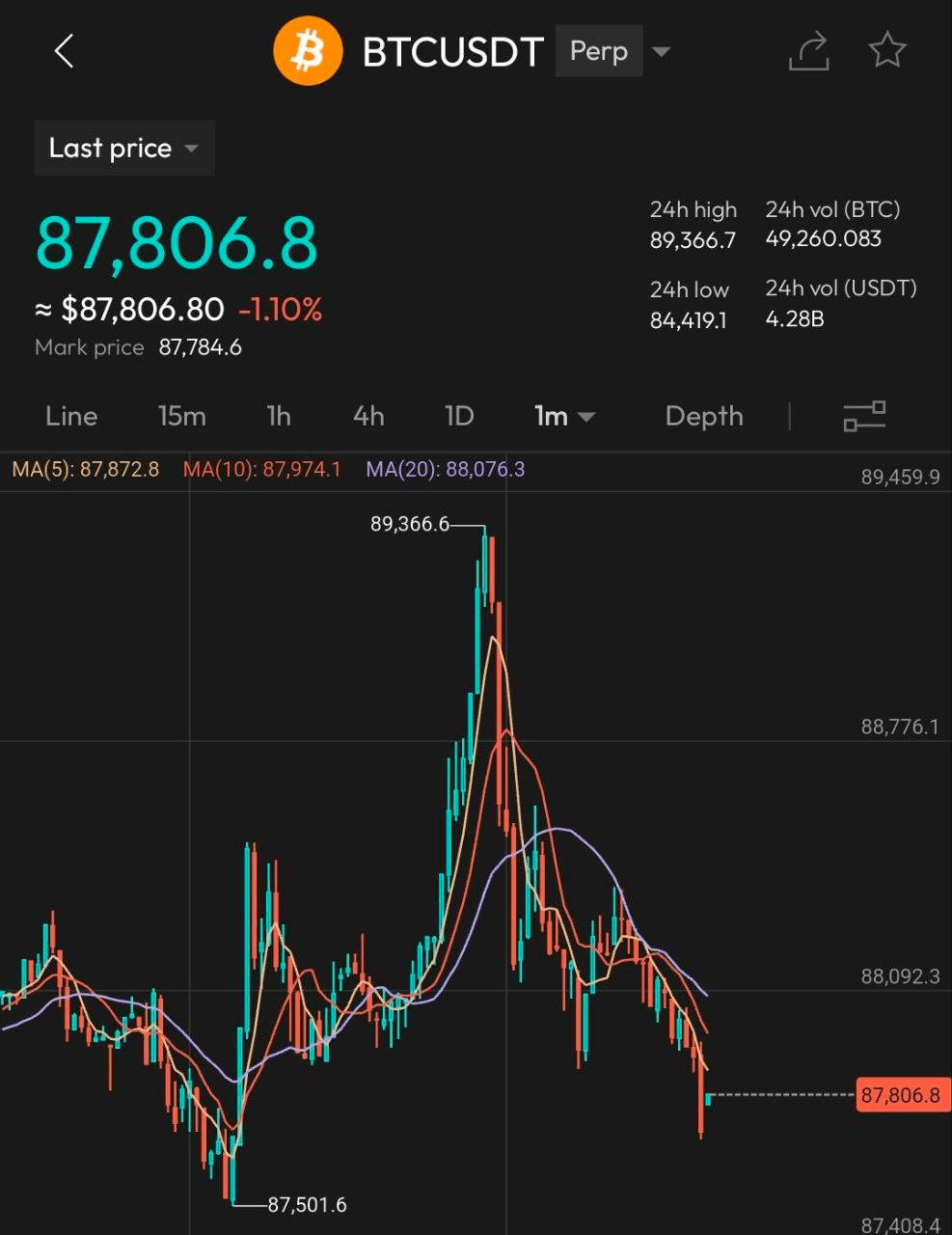Tap the MA(10): 87,974.1 indicator label

(262, 470)
